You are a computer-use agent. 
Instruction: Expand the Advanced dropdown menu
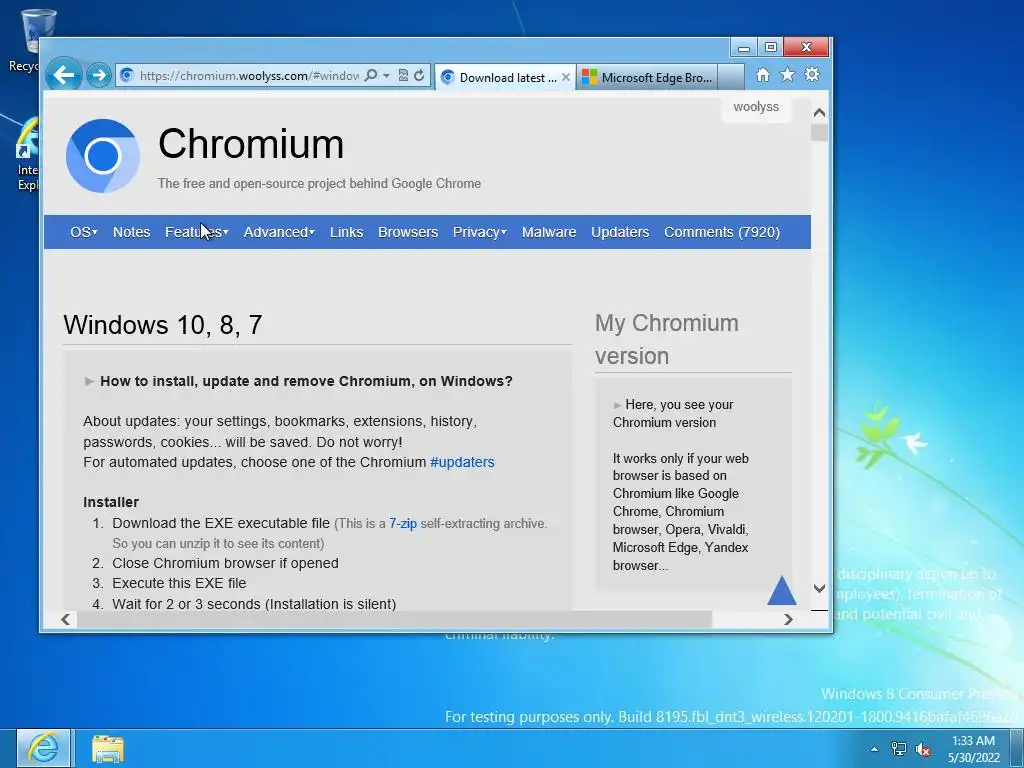tap(279, 232)
